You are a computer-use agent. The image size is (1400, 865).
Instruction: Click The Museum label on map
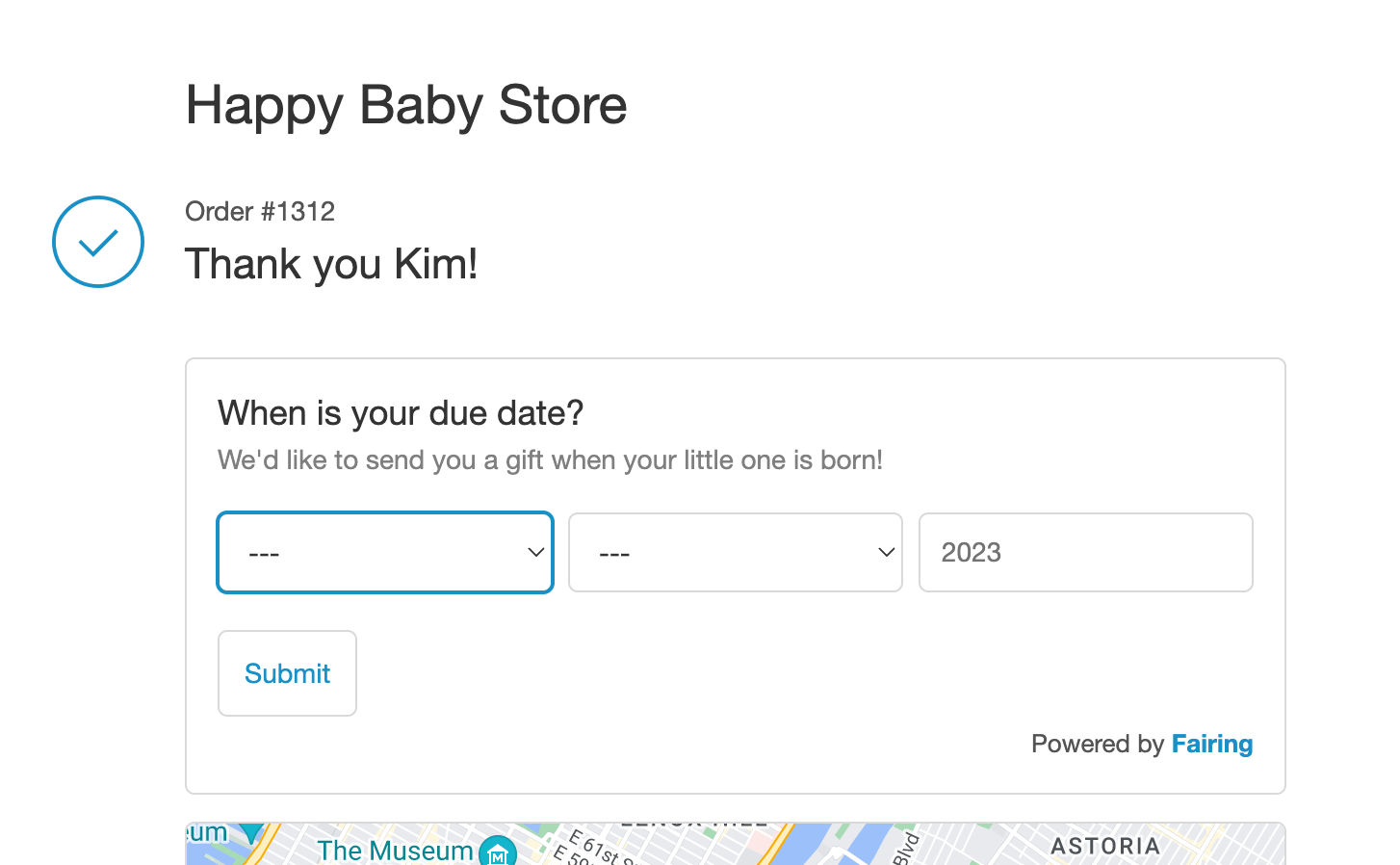click(x=395, y=851)
